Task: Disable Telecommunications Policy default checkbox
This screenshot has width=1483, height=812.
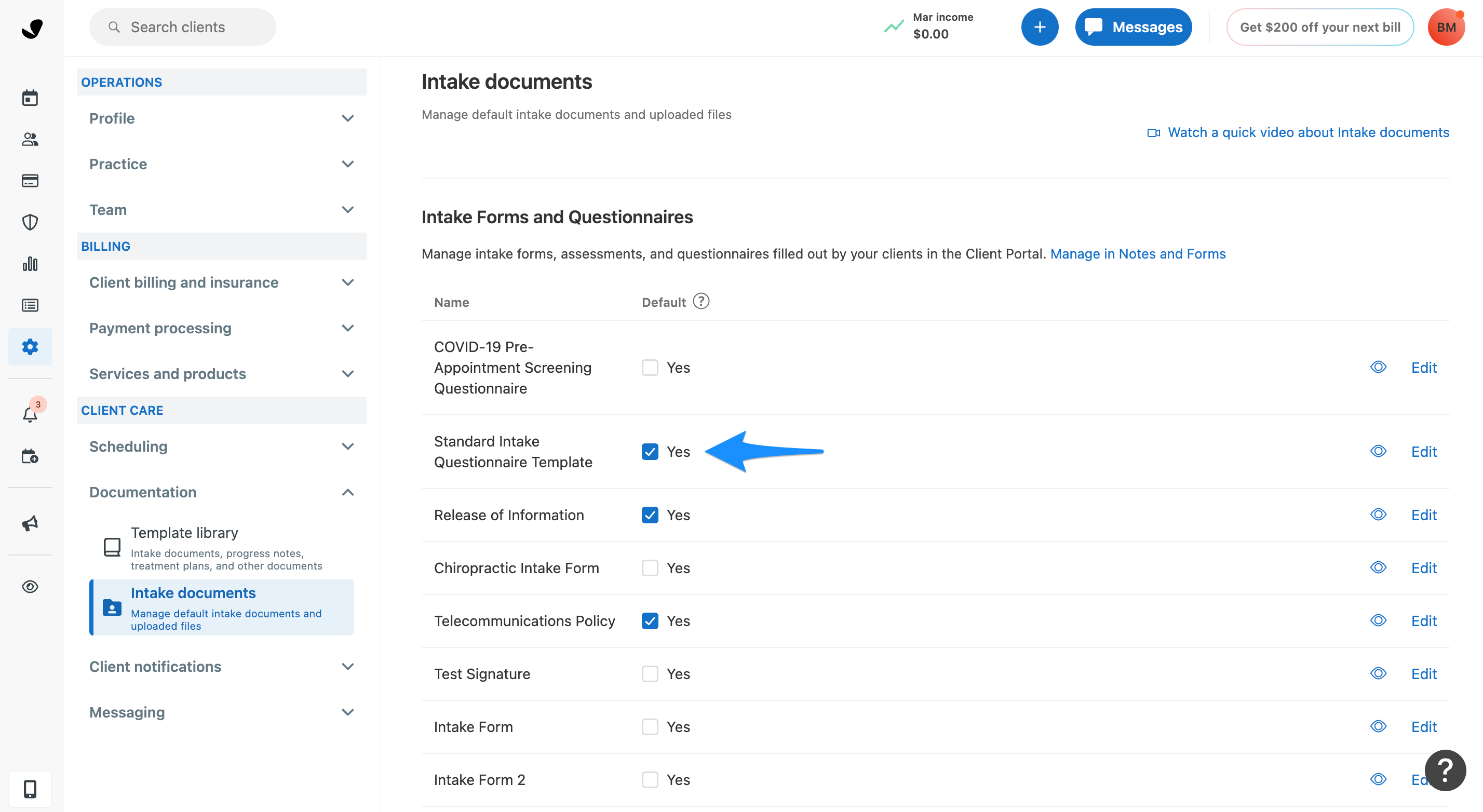Action: tap(650, 621)
